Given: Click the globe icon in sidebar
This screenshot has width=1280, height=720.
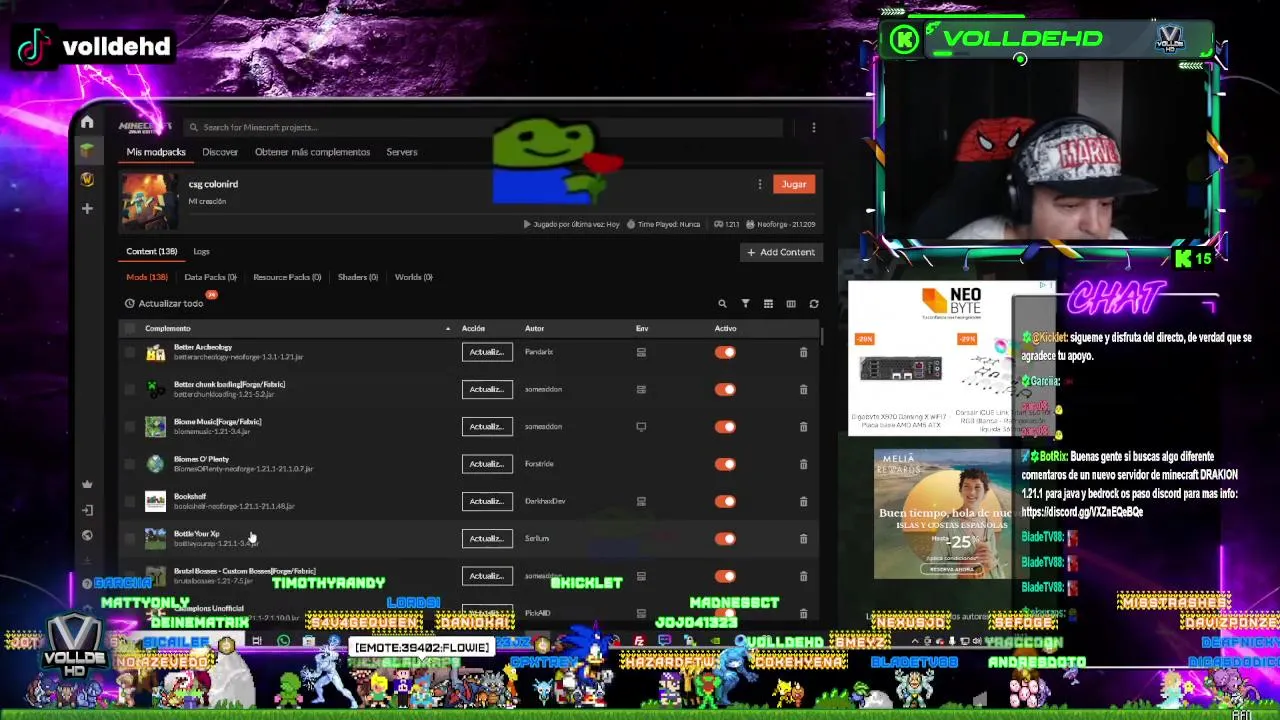Looking at the screenshot, I should [x=87, y=535].
